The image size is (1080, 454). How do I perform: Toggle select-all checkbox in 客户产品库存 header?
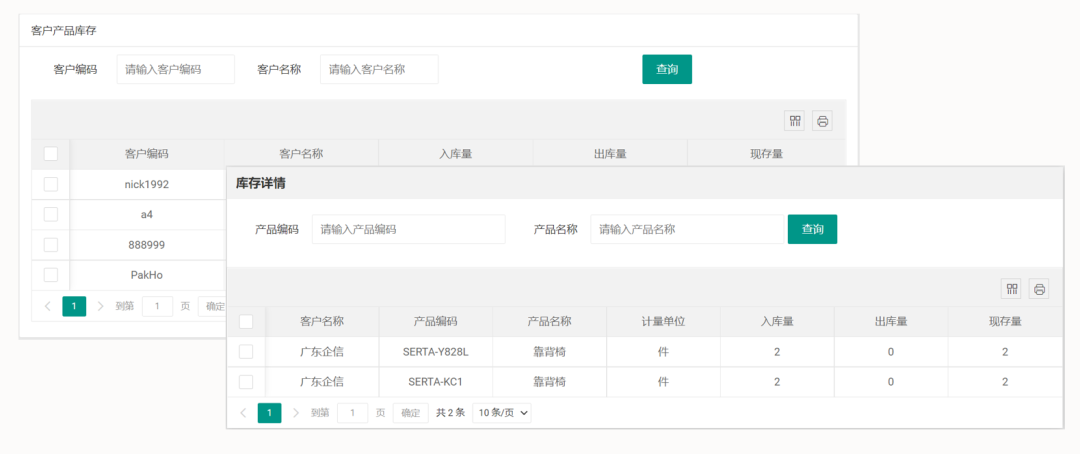pos(50,154)
